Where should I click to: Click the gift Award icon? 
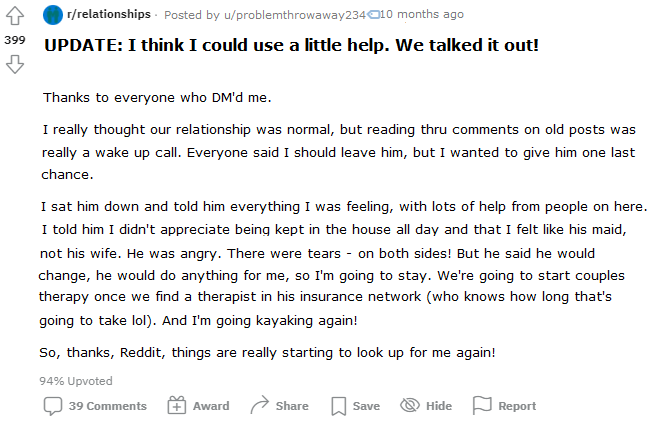pos(176,406)
